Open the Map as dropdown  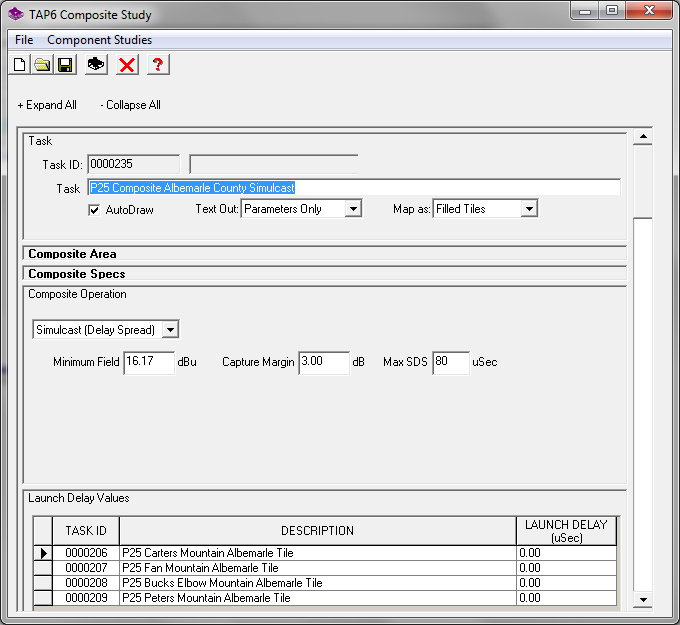(x=529, y=209)
